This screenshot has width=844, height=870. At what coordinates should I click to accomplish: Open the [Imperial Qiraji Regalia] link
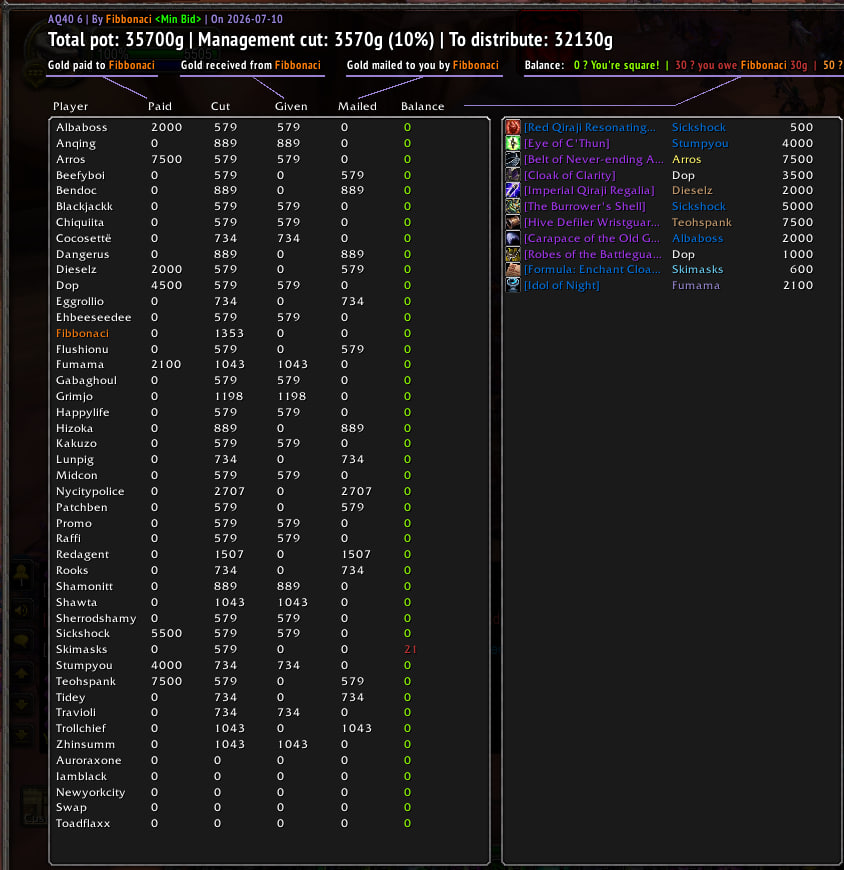click(x=589, y=190)
